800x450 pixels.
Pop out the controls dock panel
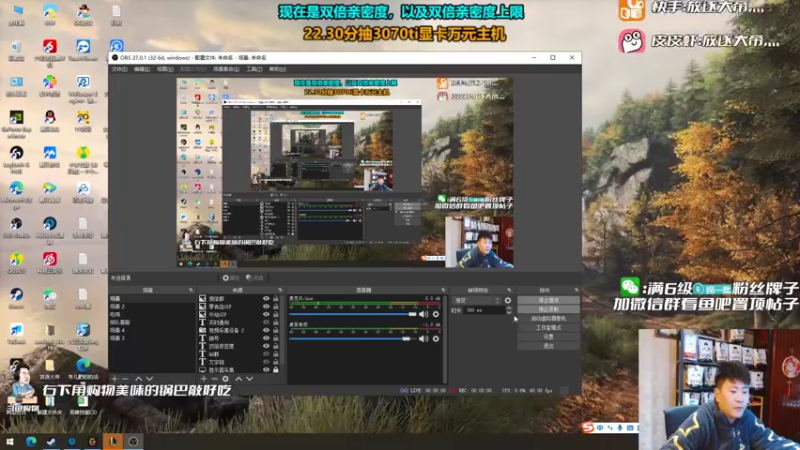click(x=577, y=290)
